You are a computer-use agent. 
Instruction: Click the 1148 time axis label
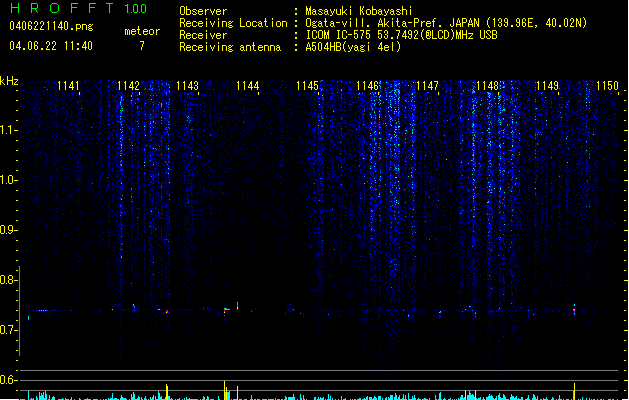click(x=487, y=86)
